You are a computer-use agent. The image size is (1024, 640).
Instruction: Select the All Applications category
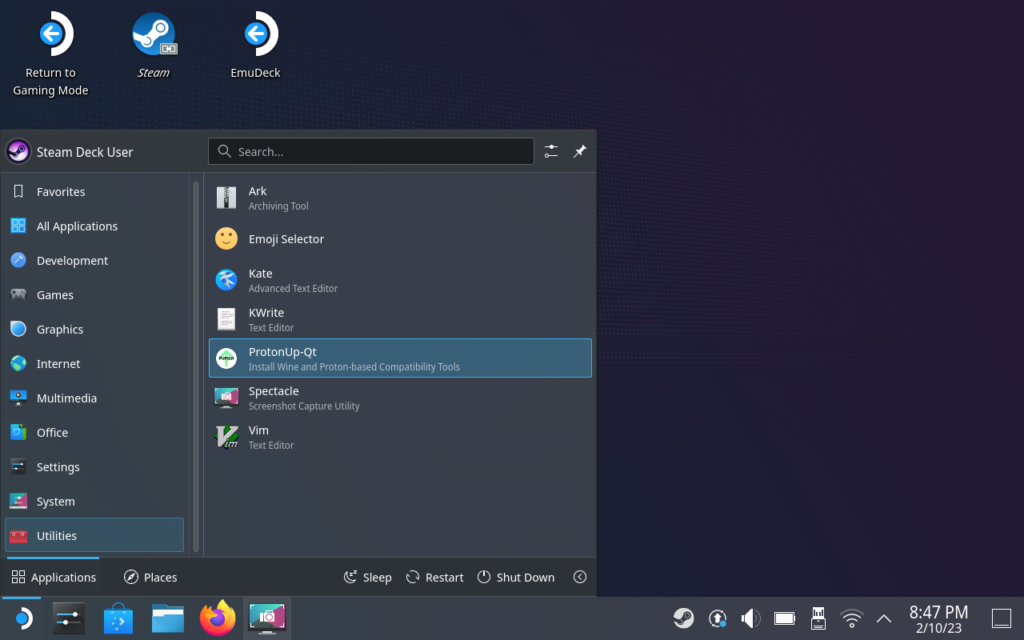pos(95,226)
